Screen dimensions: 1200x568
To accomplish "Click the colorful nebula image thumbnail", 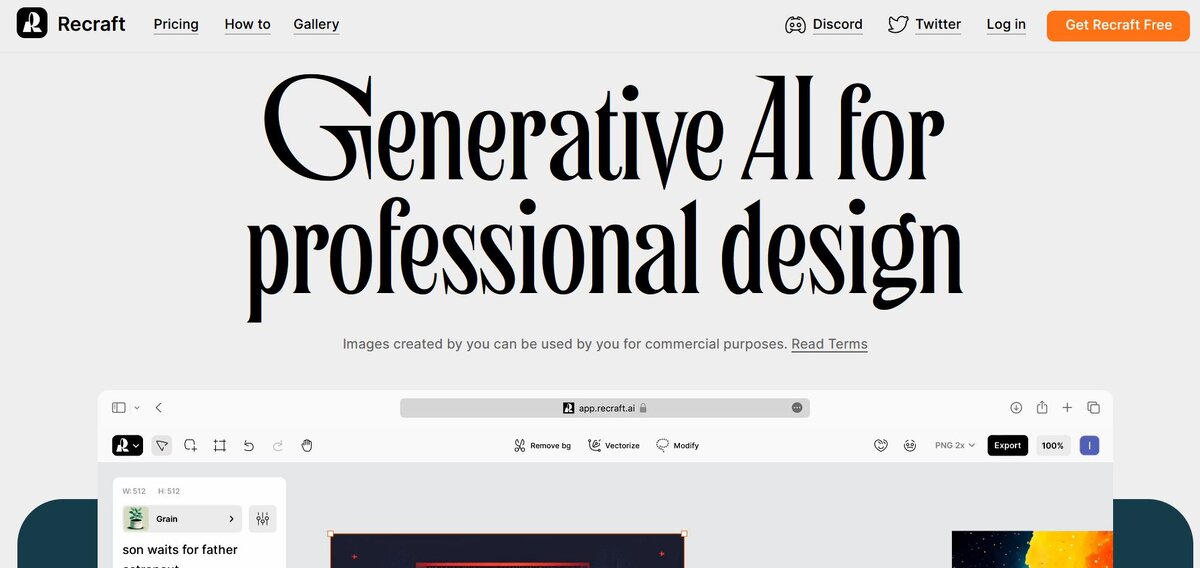I will click(x=1032, y=549).
